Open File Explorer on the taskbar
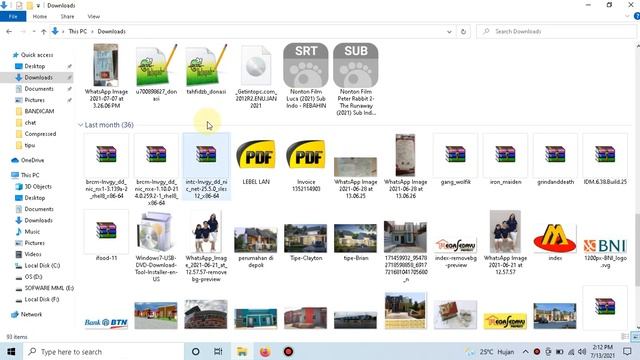The width and height of the screenshot is (640, 360). tap(242, 352)
